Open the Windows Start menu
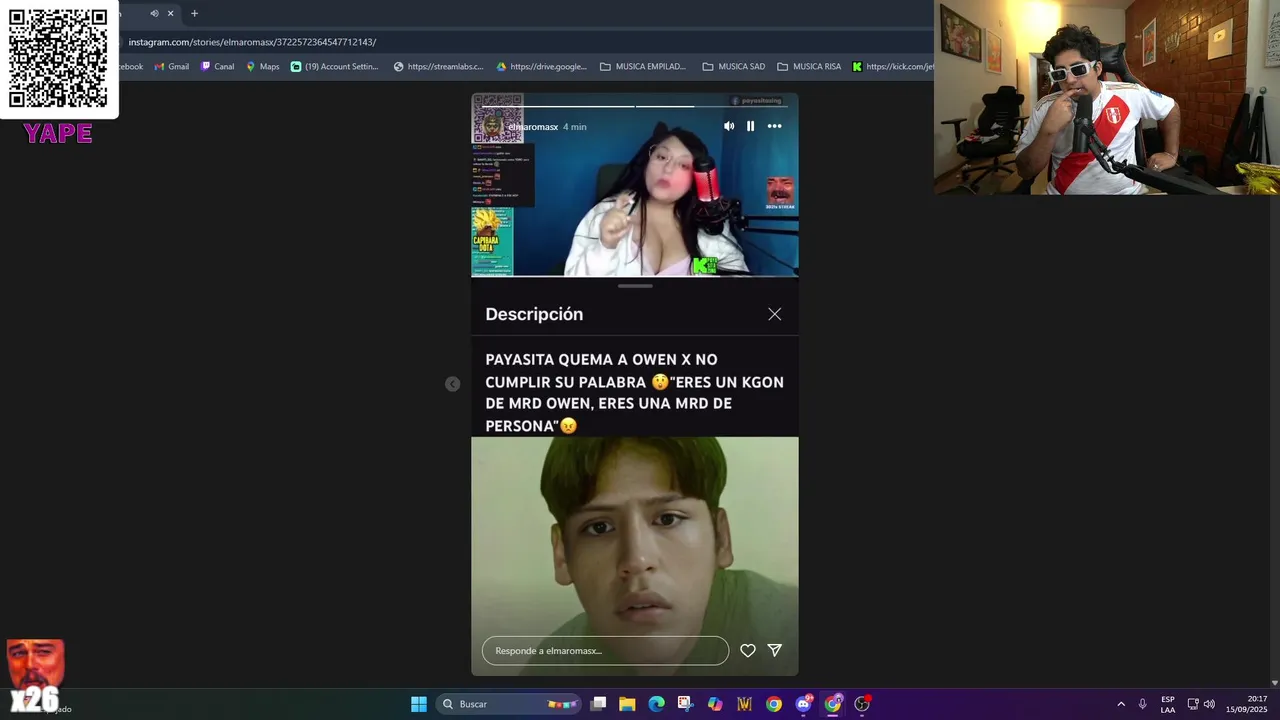The image size is (1280, 720). click(419, 704)
